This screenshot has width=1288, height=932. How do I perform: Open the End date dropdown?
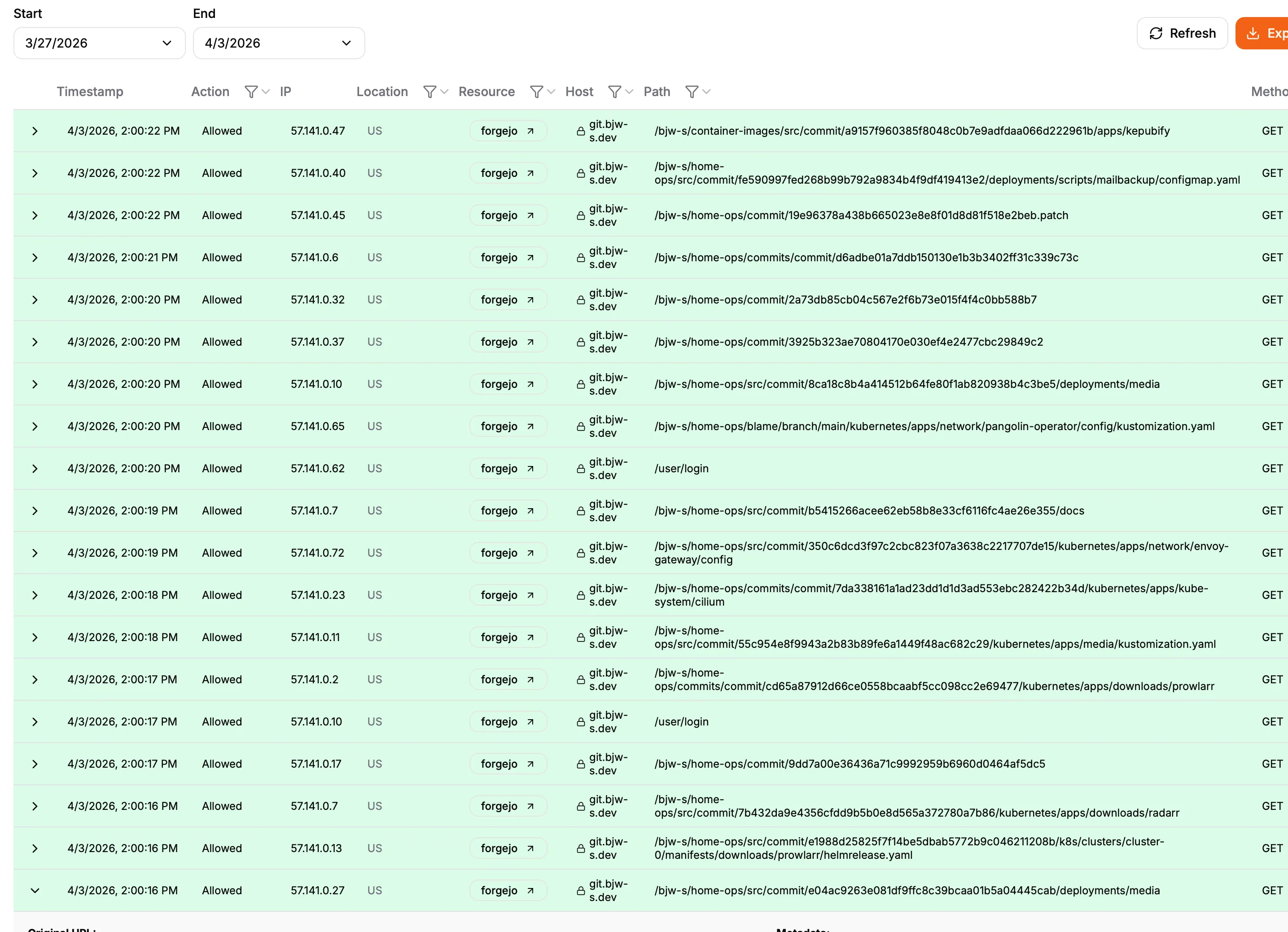click(x=279, y=43)
